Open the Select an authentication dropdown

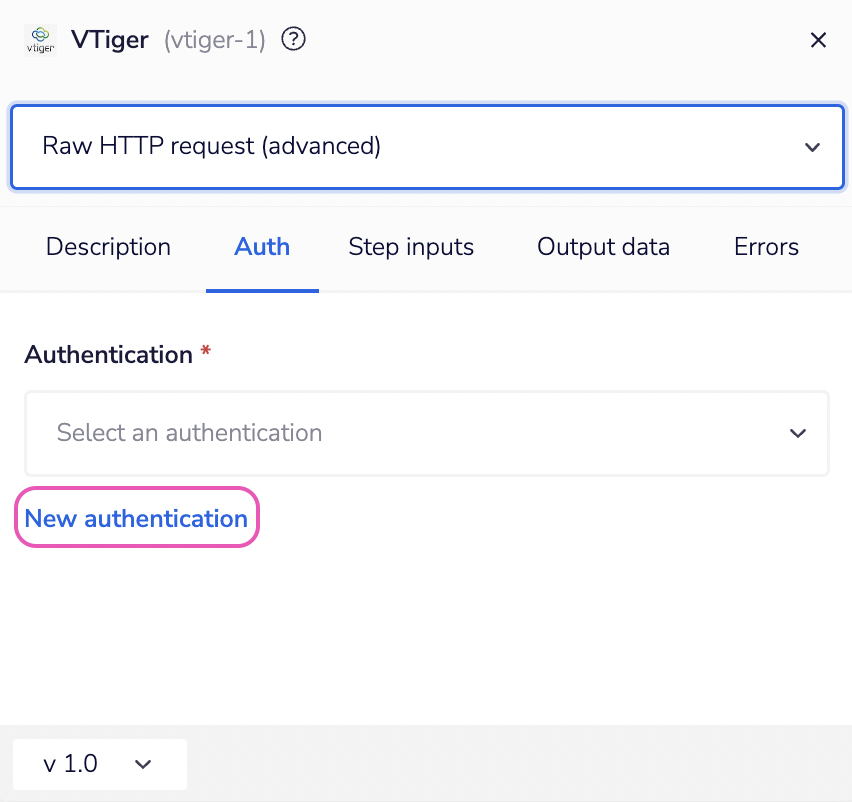pos(426,433)
